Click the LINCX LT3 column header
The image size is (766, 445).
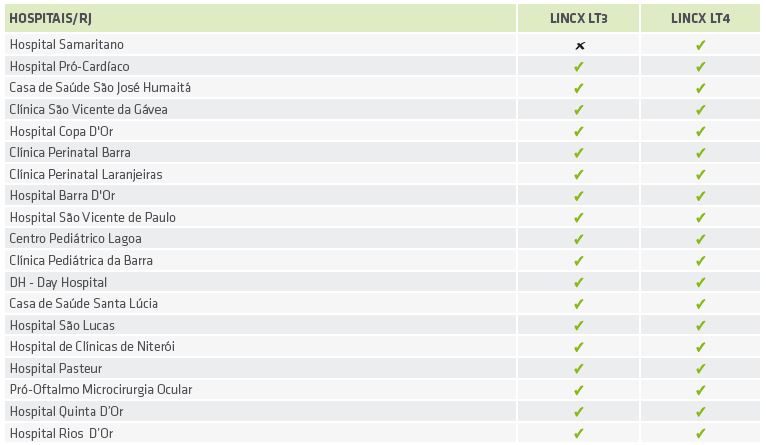[x=579, y=19]
